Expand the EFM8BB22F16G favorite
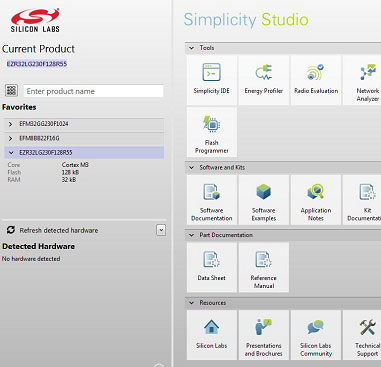This screenshot has height=367, width=381. coord(10,138)
